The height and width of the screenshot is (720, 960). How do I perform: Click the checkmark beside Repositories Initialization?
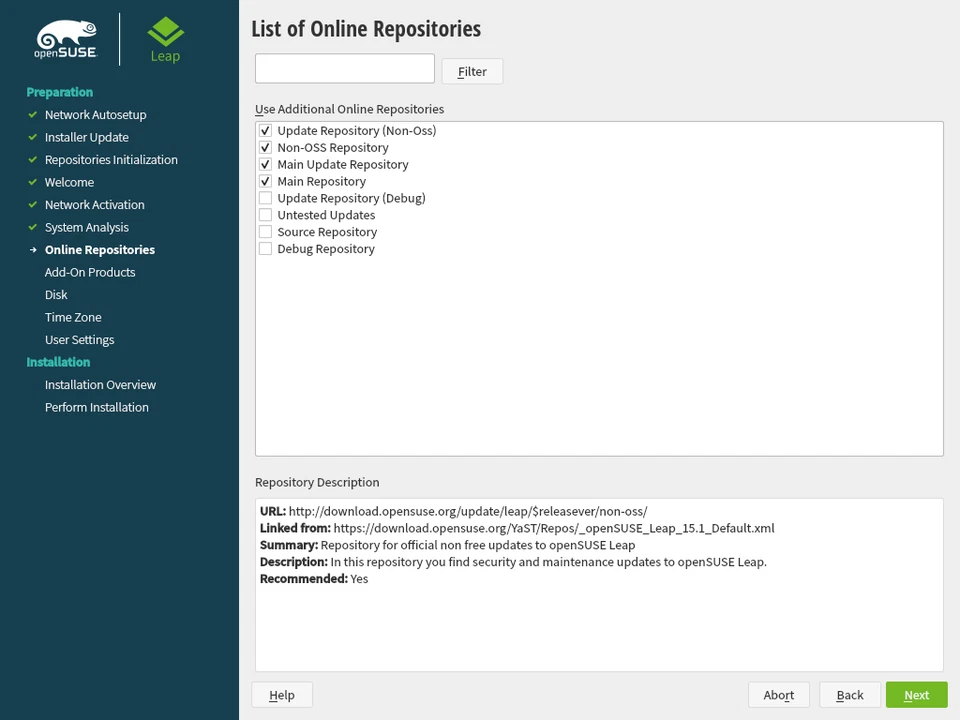click(33, 160)
